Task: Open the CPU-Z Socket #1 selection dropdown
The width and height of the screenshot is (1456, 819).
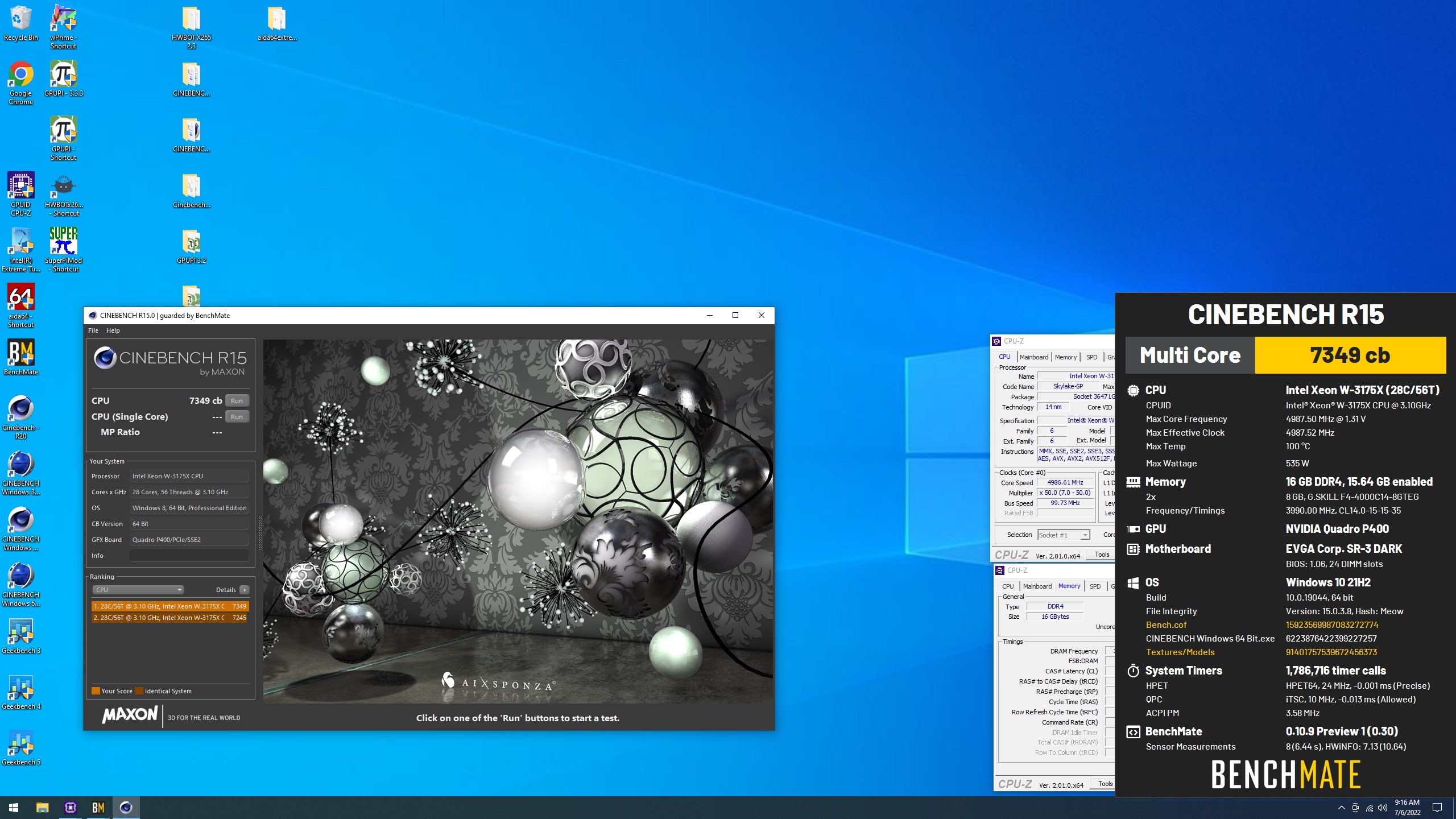Action: [x=1063, y=535]
